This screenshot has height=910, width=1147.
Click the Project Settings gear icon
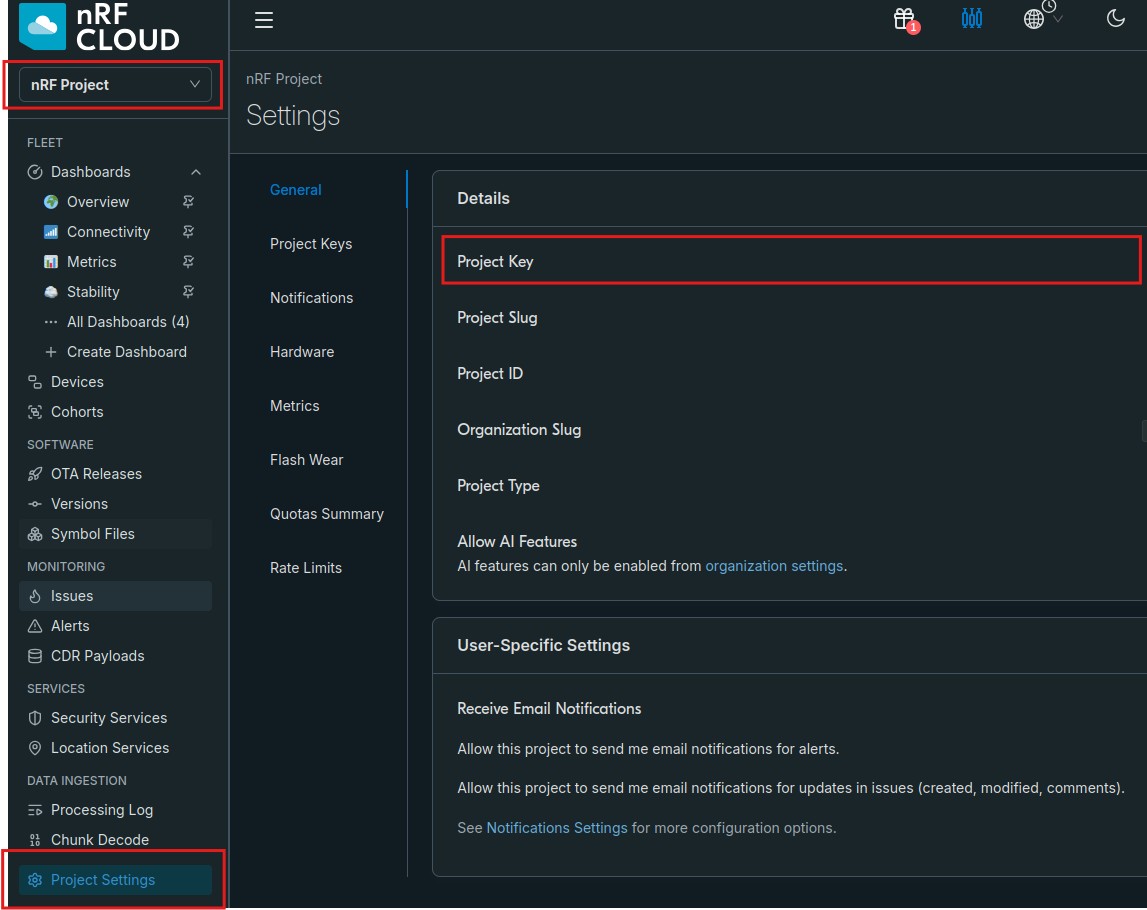(x=34, y=880)
